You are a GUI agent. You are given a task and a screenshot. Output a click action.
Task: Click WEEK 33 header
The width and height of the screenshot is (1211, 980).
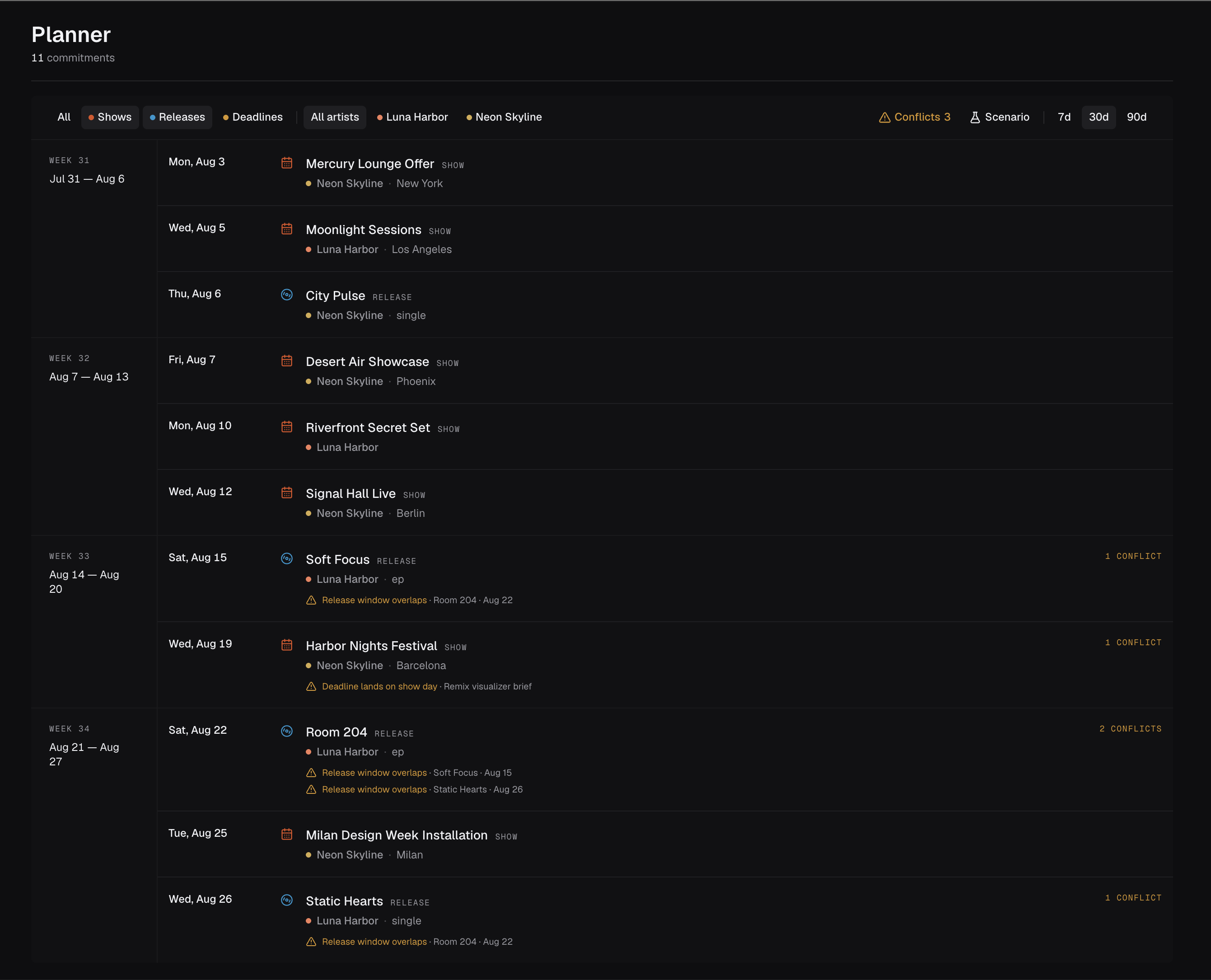70,557
